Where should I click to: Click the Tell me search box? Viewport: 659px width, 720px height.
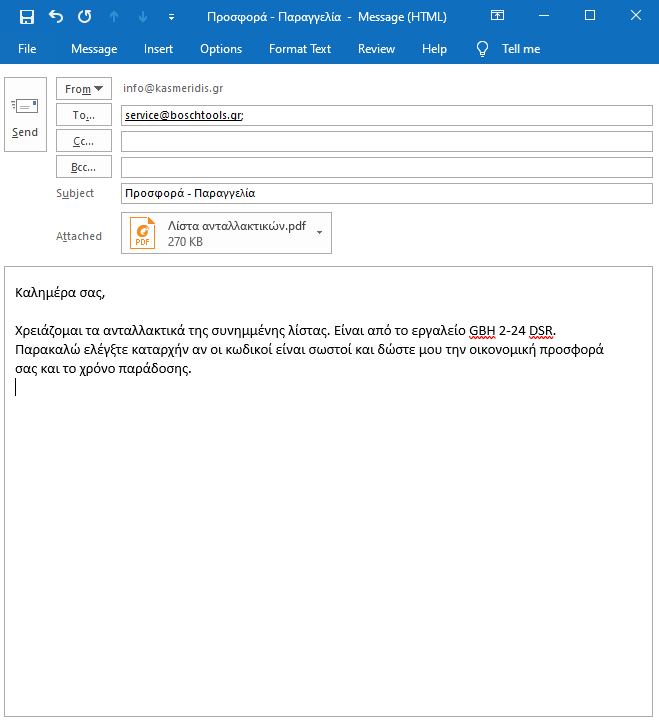pyautogui.click(x=521, y=49)
